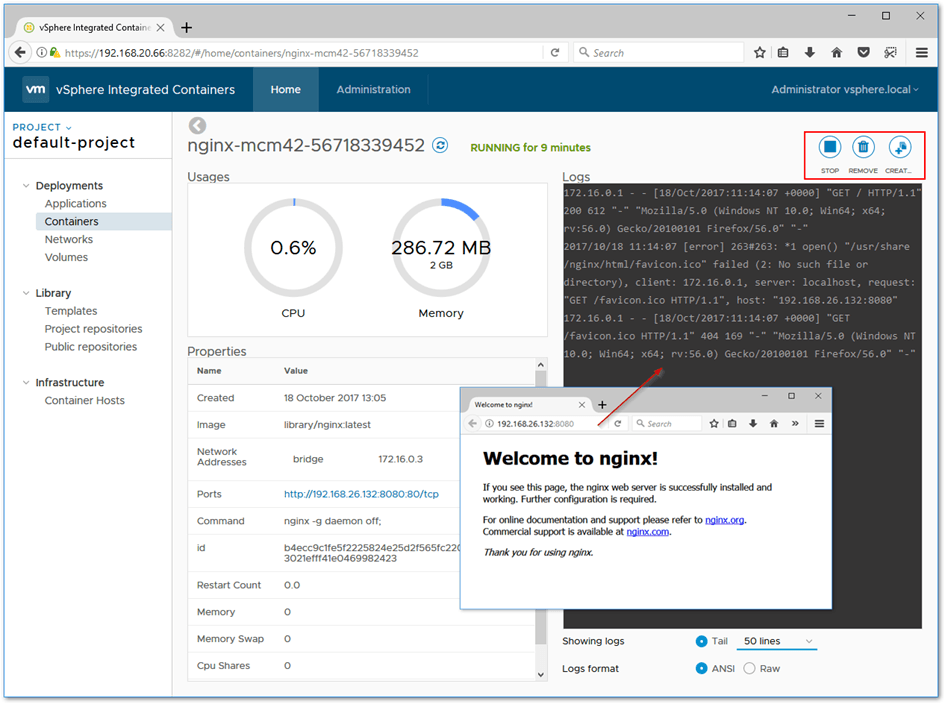The width and height of the screenshot is (945, 704).
Task: Select Containers in sidebar
Action: pos(104,221)
